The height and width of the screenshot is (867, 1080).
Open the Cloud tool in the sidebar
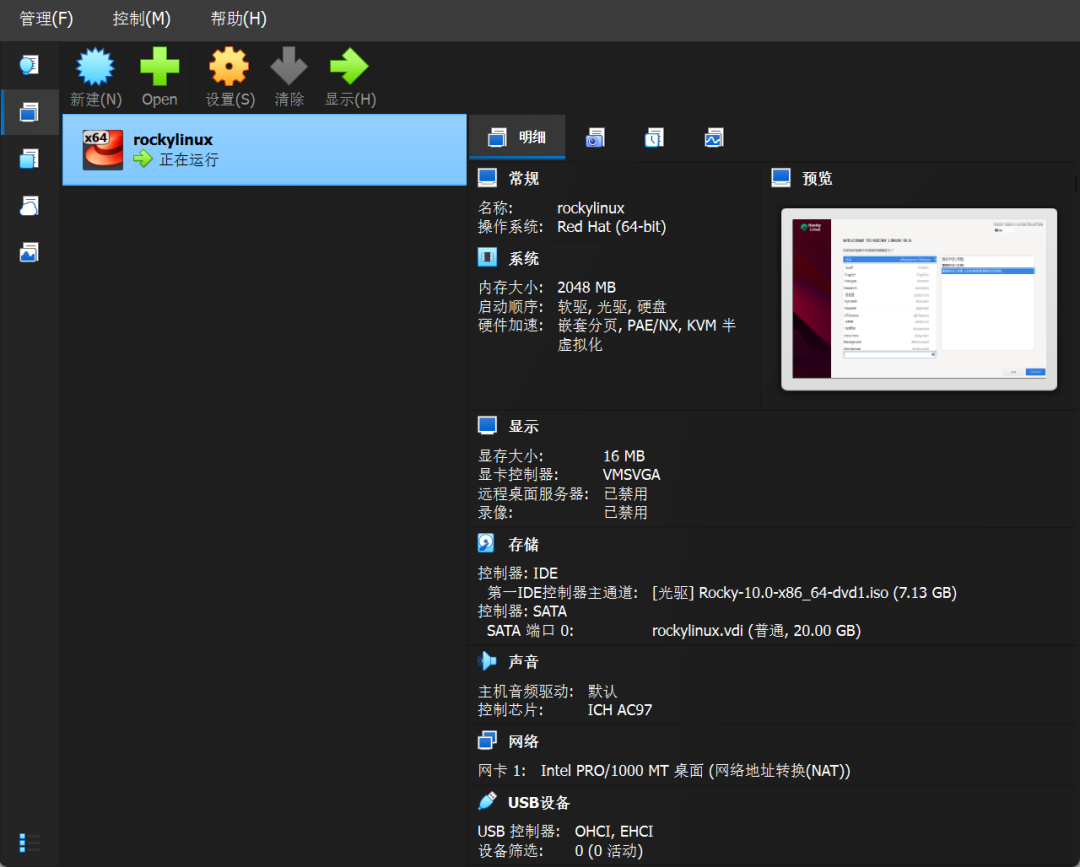pyautogui.click(x=29, y=206)
